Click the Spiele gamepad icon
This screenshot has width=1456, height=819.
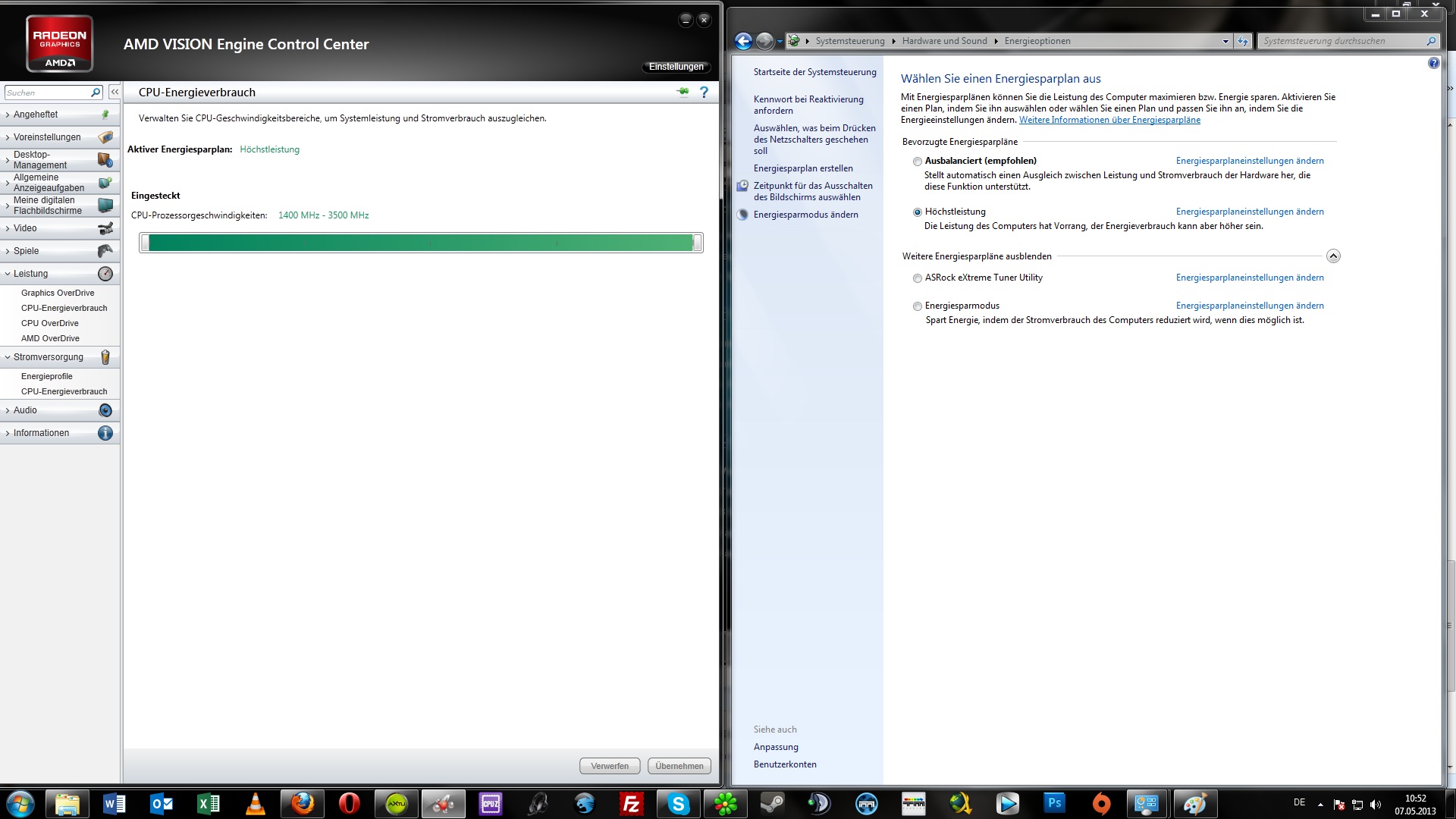pyautogui.click(x=105, y=251)
